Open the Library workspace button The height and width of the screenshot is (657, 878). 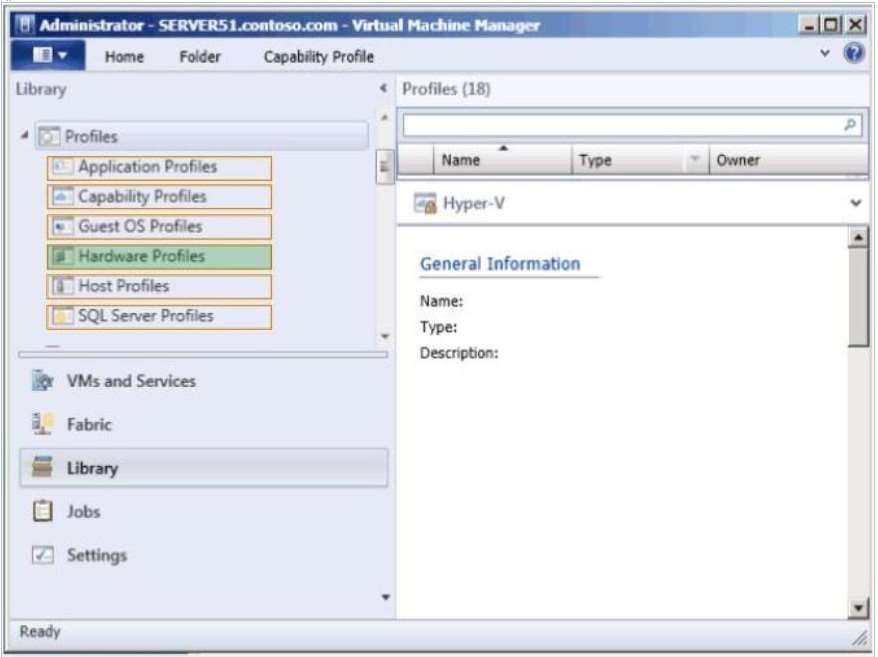[204, 468]
